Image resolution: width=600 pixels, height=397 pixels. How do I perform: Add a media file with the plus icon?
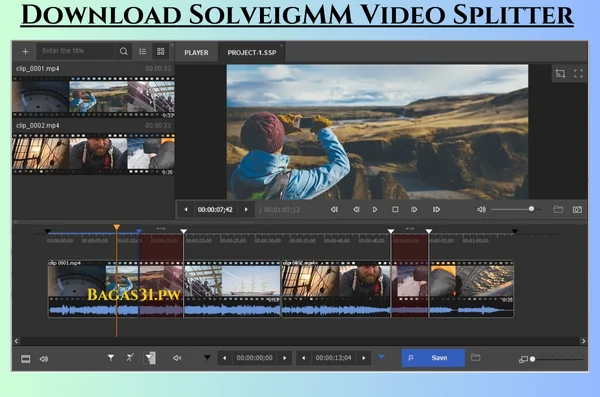25,51
